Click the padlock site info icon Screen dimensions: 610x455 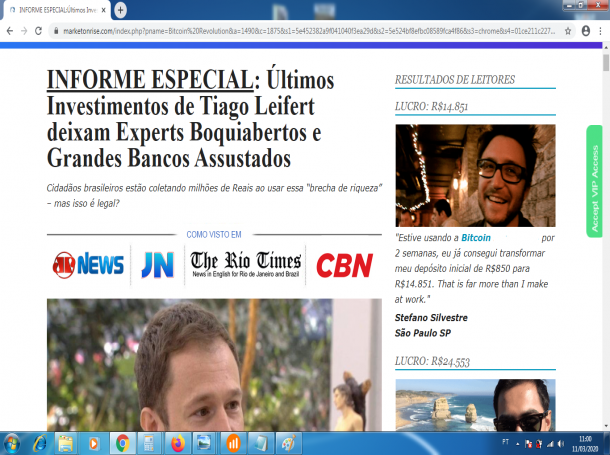click(56, 31)
